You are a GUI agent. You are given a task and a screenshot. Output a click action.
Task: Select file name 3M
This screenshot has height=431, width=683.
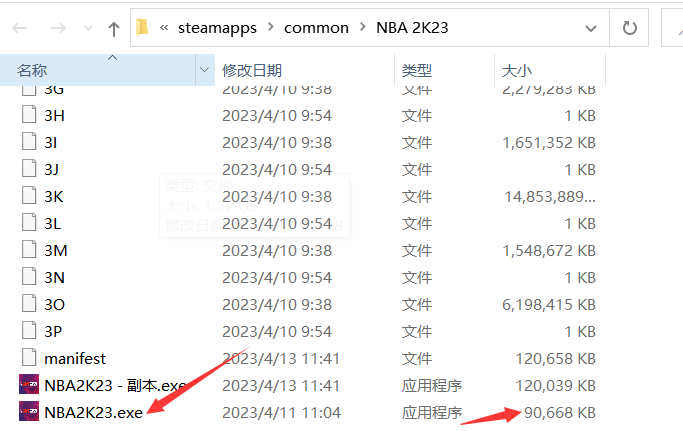click(x=56, y=251)
